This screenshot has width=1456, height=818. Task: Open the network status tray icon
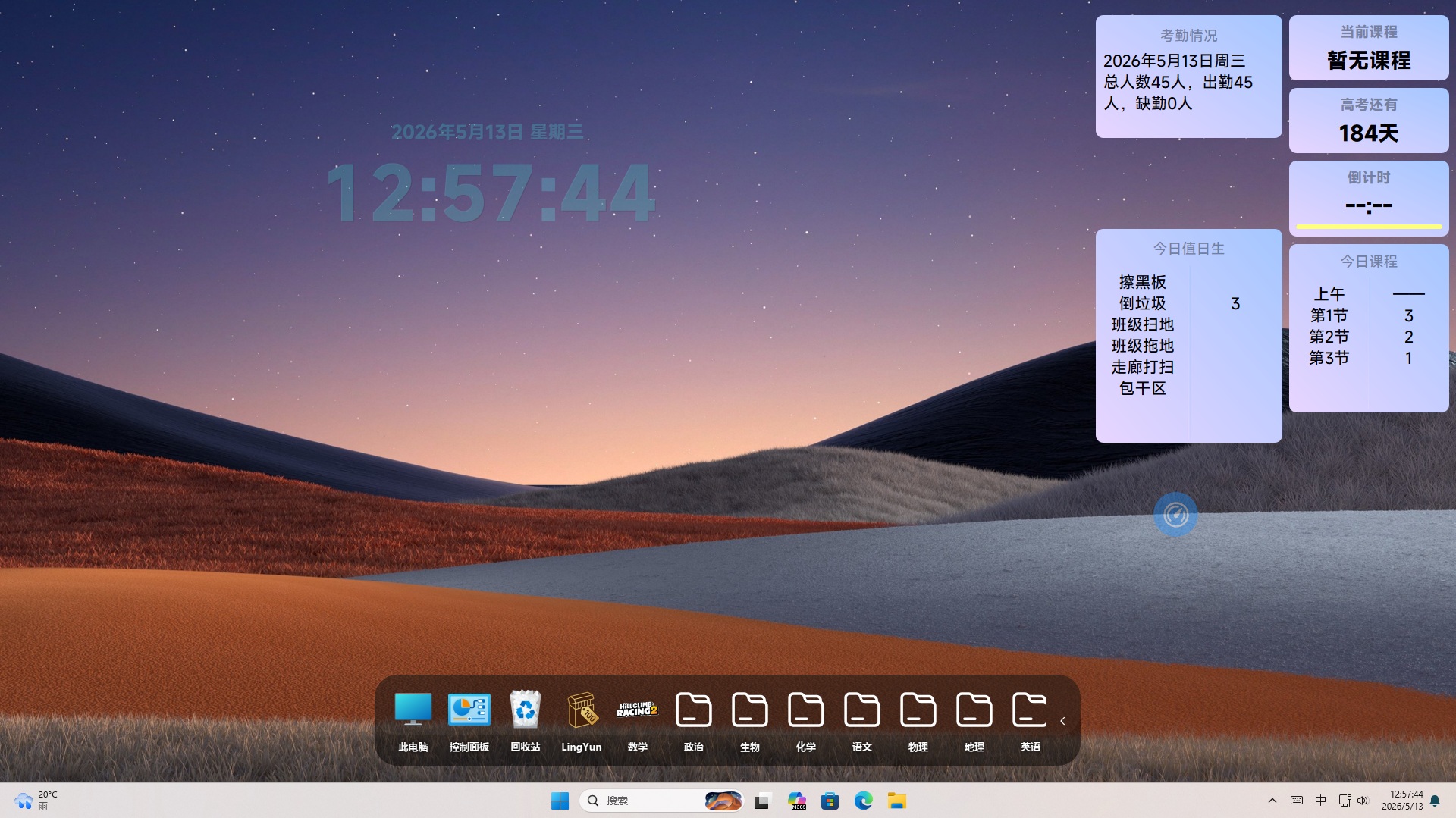(x=1345, y=801)
